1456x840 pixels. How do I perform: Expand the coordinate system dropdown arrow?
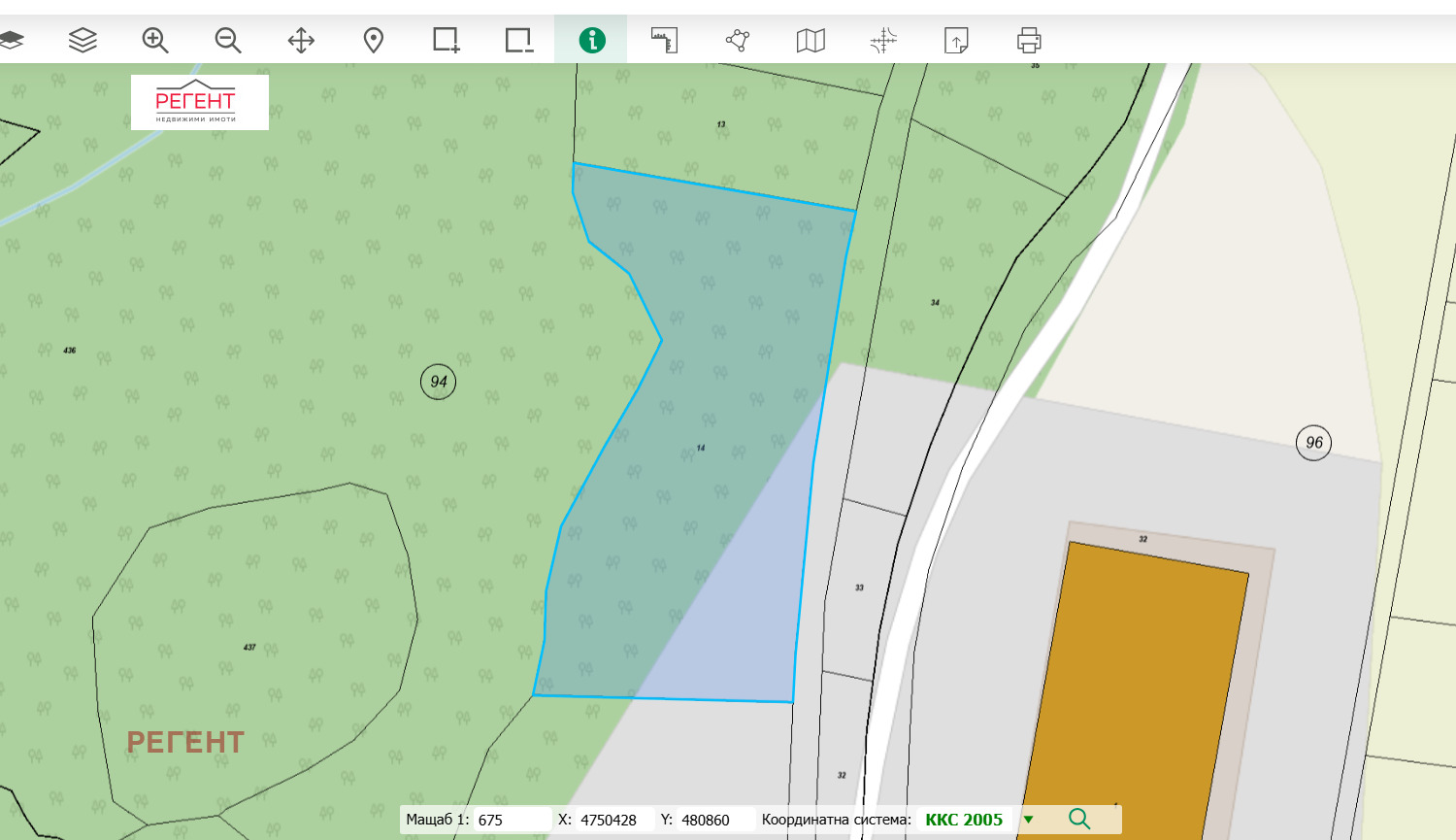pyautogui.click(x=1028, y=820)
